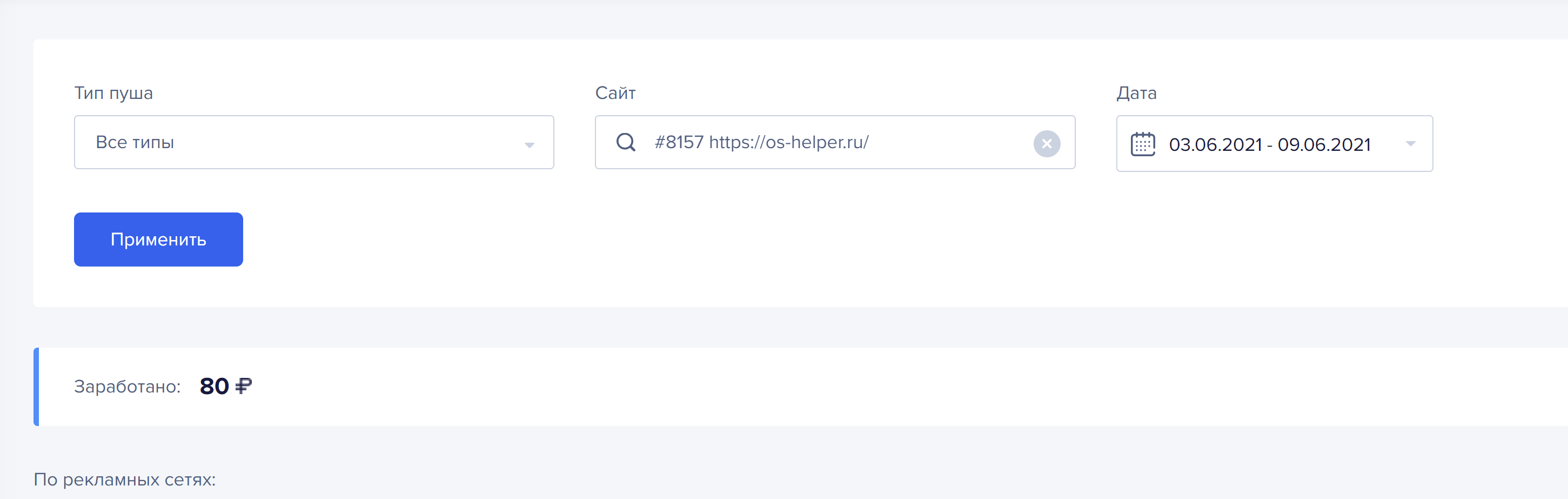
Task: Open the Тип пуша combo box
Action: click(x=314, y=142)
